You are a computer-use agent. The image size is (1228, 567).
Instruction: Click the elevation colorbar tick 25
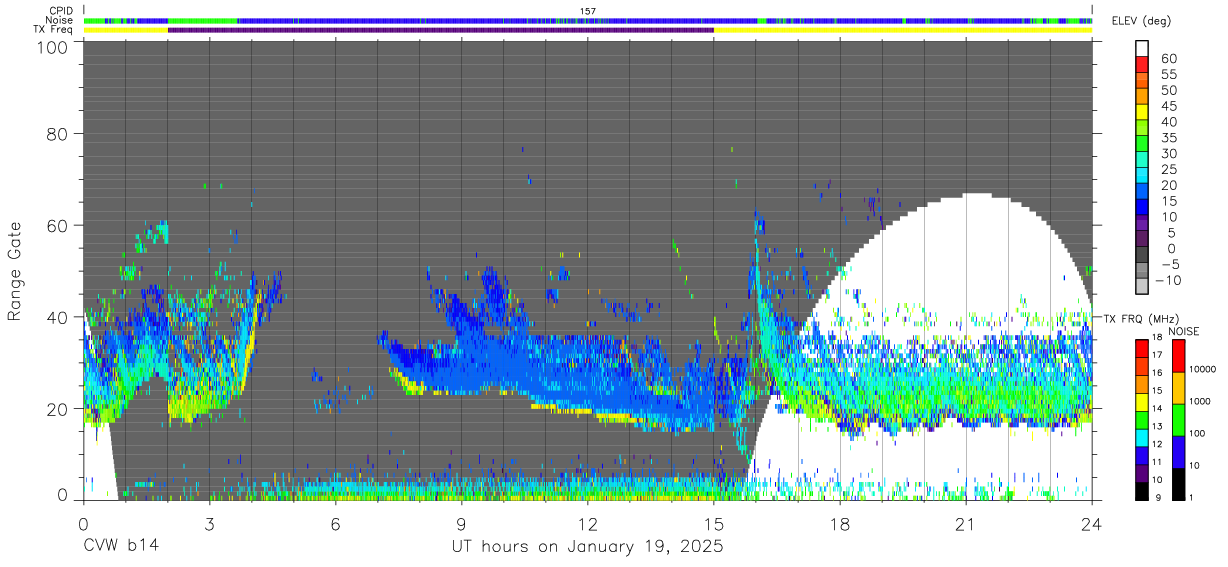1168,169
